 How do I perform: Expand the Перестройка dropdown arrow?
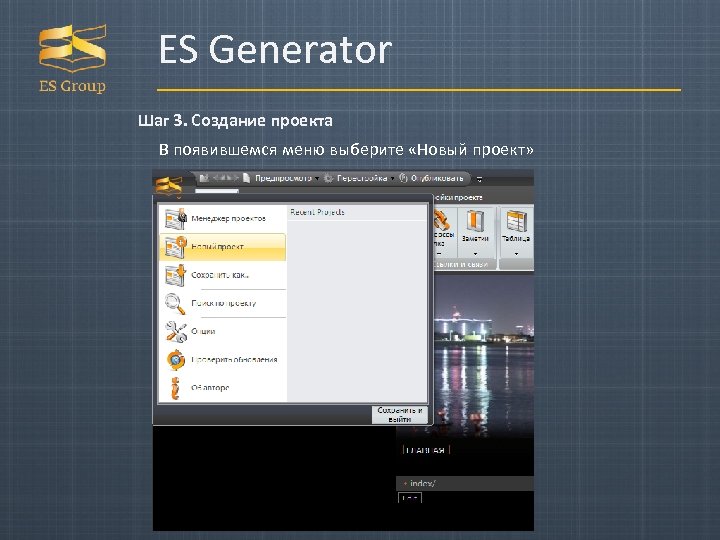(x=393, y=179)
